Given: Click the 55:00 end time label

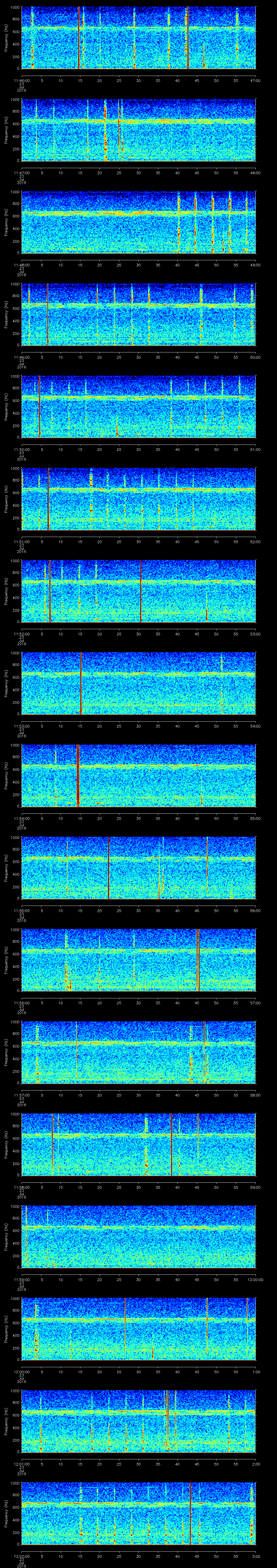Looking at the screenshot, I should 255,818.
